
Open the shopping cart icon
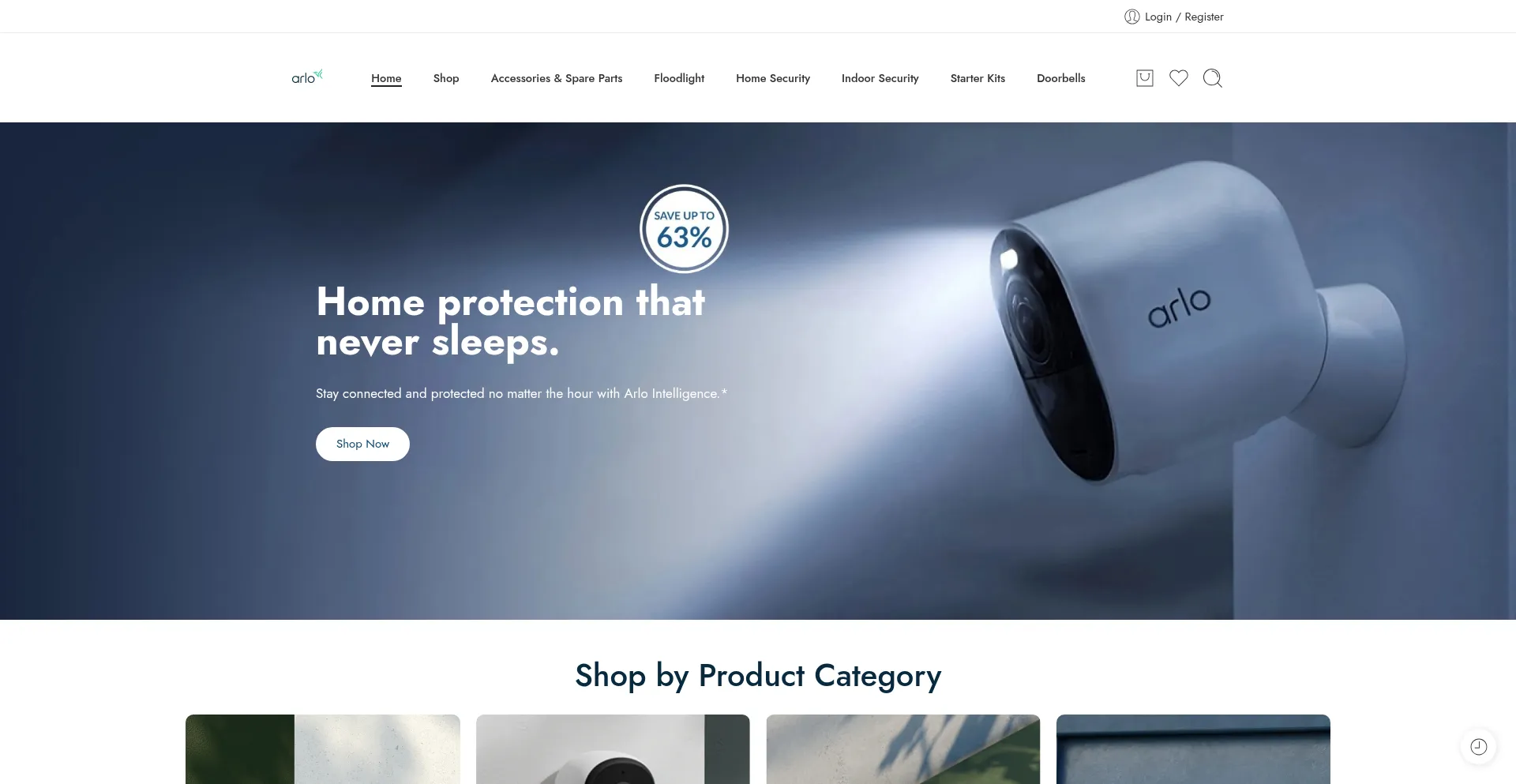(1144, 78)
